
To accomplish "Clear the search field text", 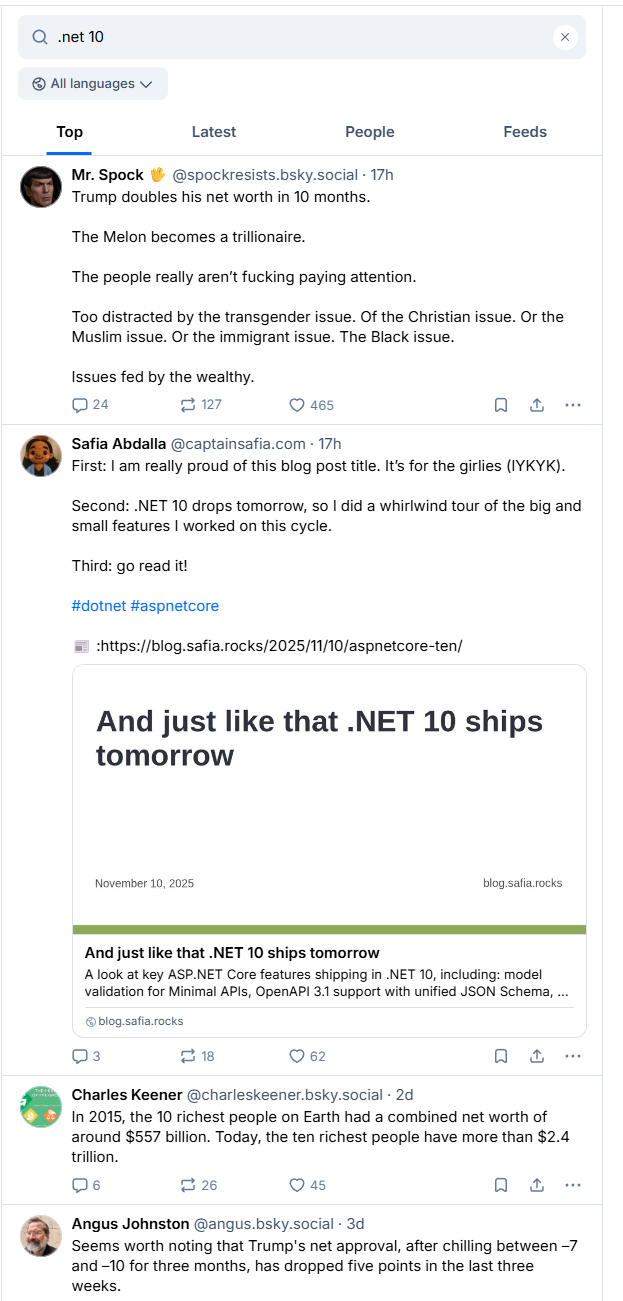I will tap(565, 37).
